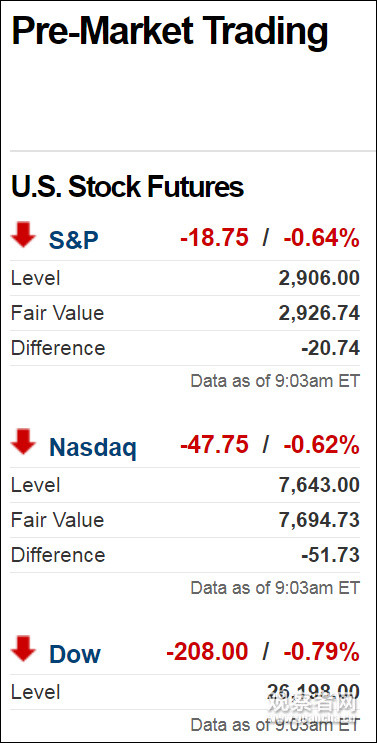Image resolution: width=377 pixels, height=743 pixels.
Task: Select the S&P percent change -0.64%
Action: 322,237
